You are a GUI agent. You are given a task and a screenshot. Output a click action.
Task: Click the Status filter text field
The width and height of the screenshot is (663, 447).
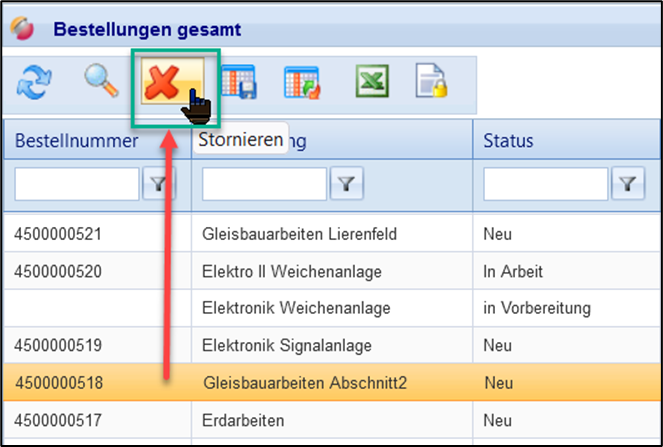click(545, 183)
